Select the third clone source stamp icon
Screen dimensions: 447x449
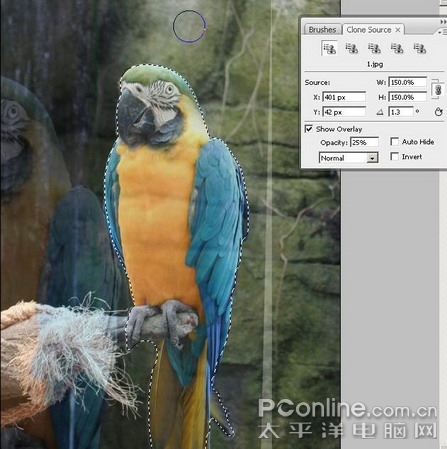pyautogui.click(x=374, y=48)
